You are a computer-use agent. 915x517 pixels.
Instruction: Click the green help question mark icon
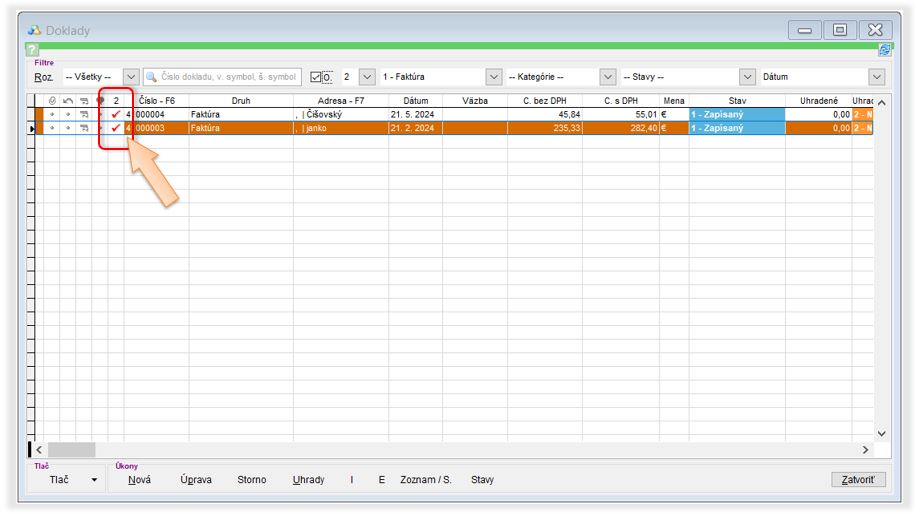[x=32, y=49]
